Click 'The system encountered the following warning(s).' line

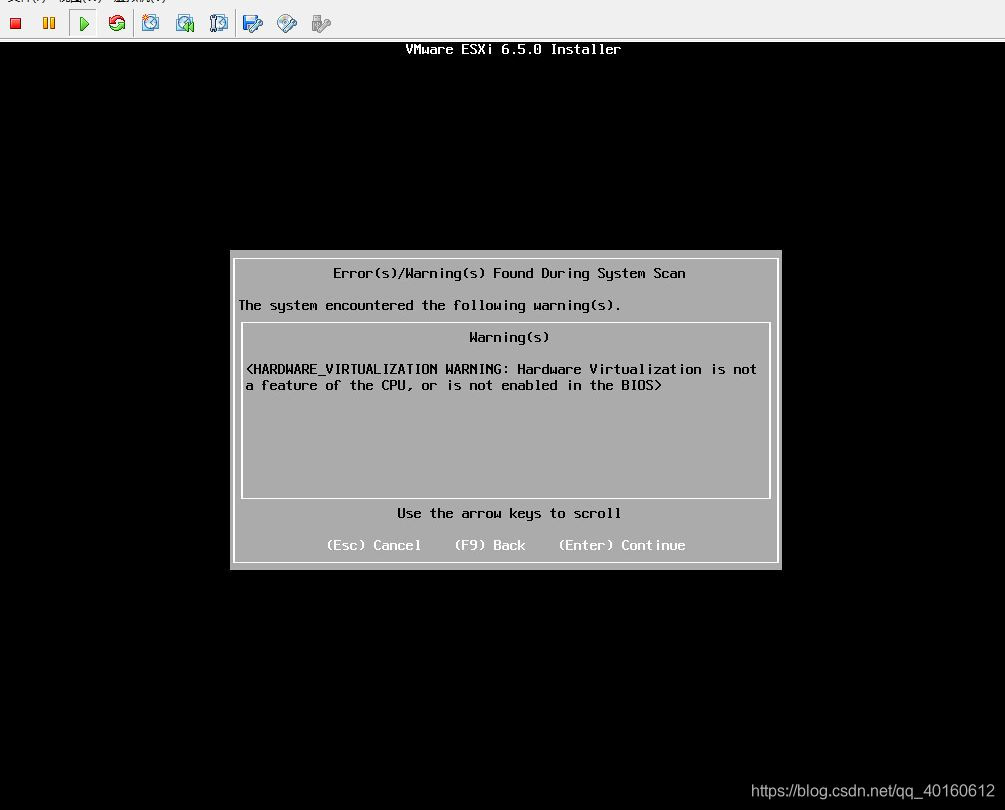click(x=429, y=306)
